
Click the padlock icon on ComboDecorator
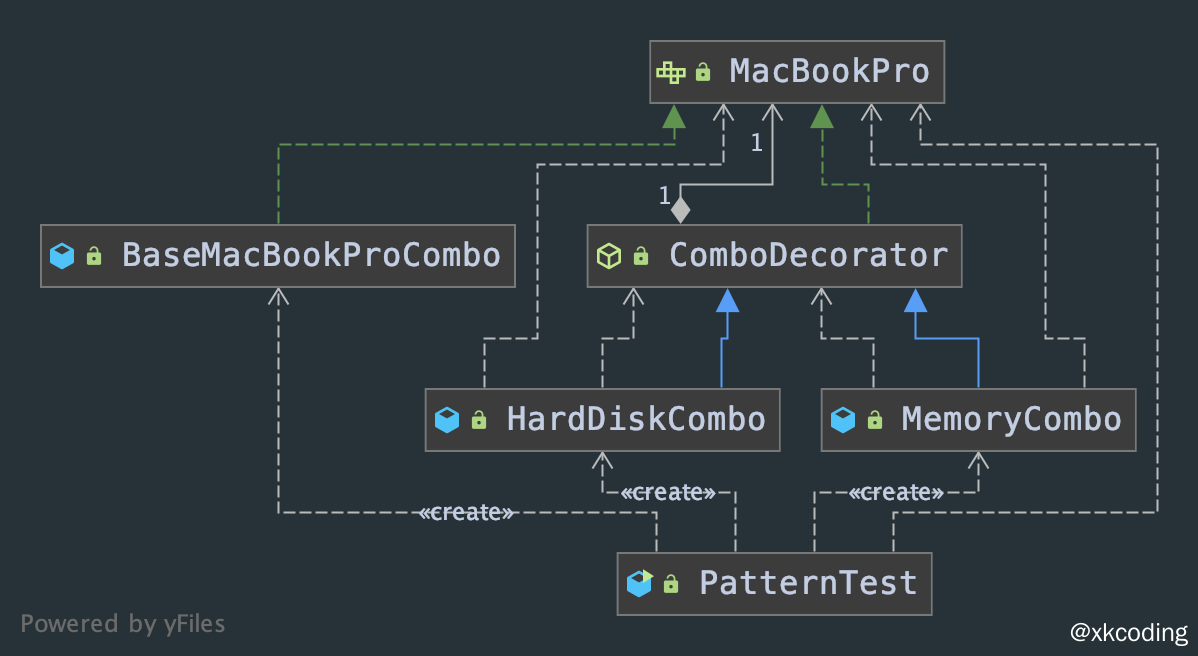[x=641, y=256]
